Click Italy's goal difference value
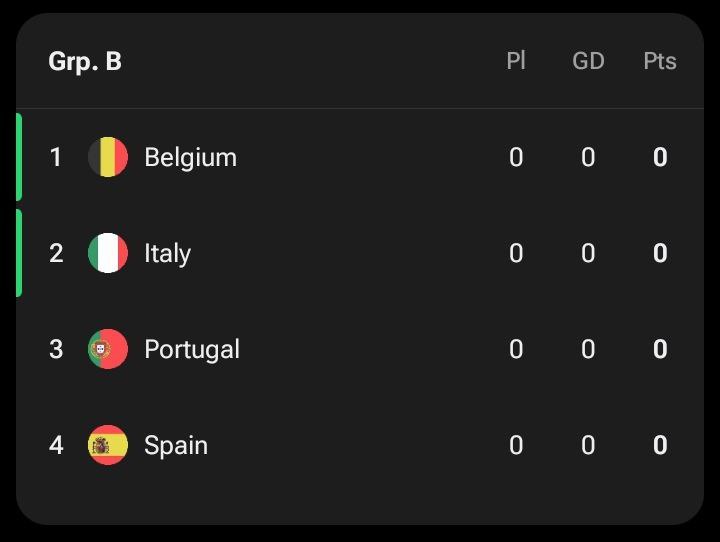This screenshot has height=542, width=720. (x=588, y=253)
